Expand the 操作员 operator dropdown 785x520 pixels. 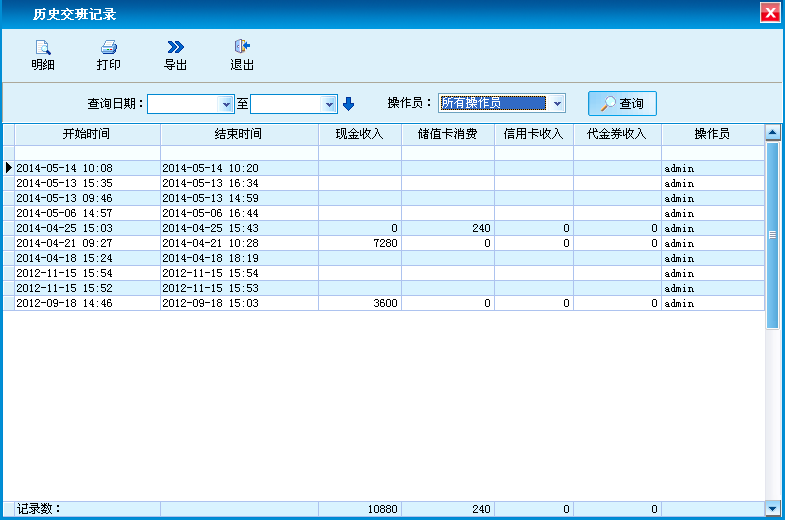point(558,103)
